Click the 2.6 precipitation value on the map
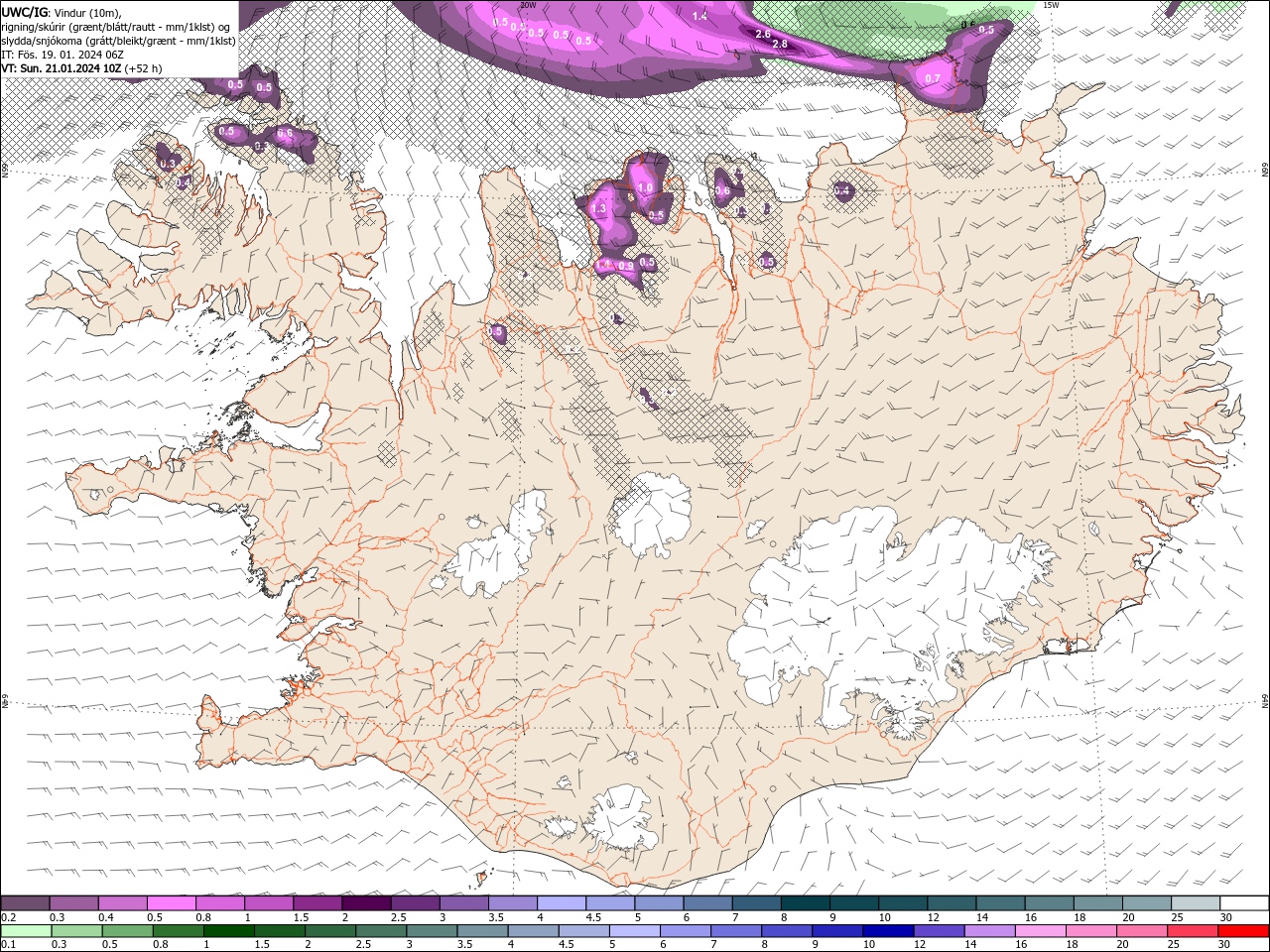This screenshot has height=952, width=1270. [x=763, y=35]
